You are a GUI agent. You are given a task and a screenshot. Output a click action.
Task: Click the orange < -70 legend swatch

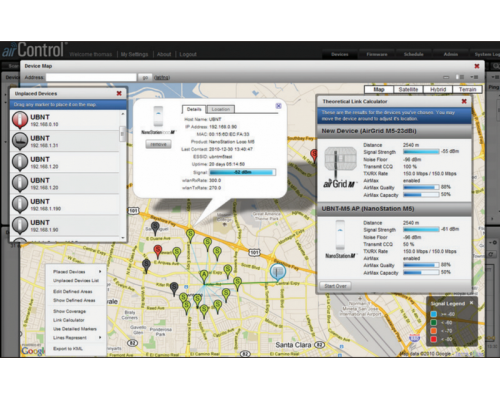(x=434, y=331)
